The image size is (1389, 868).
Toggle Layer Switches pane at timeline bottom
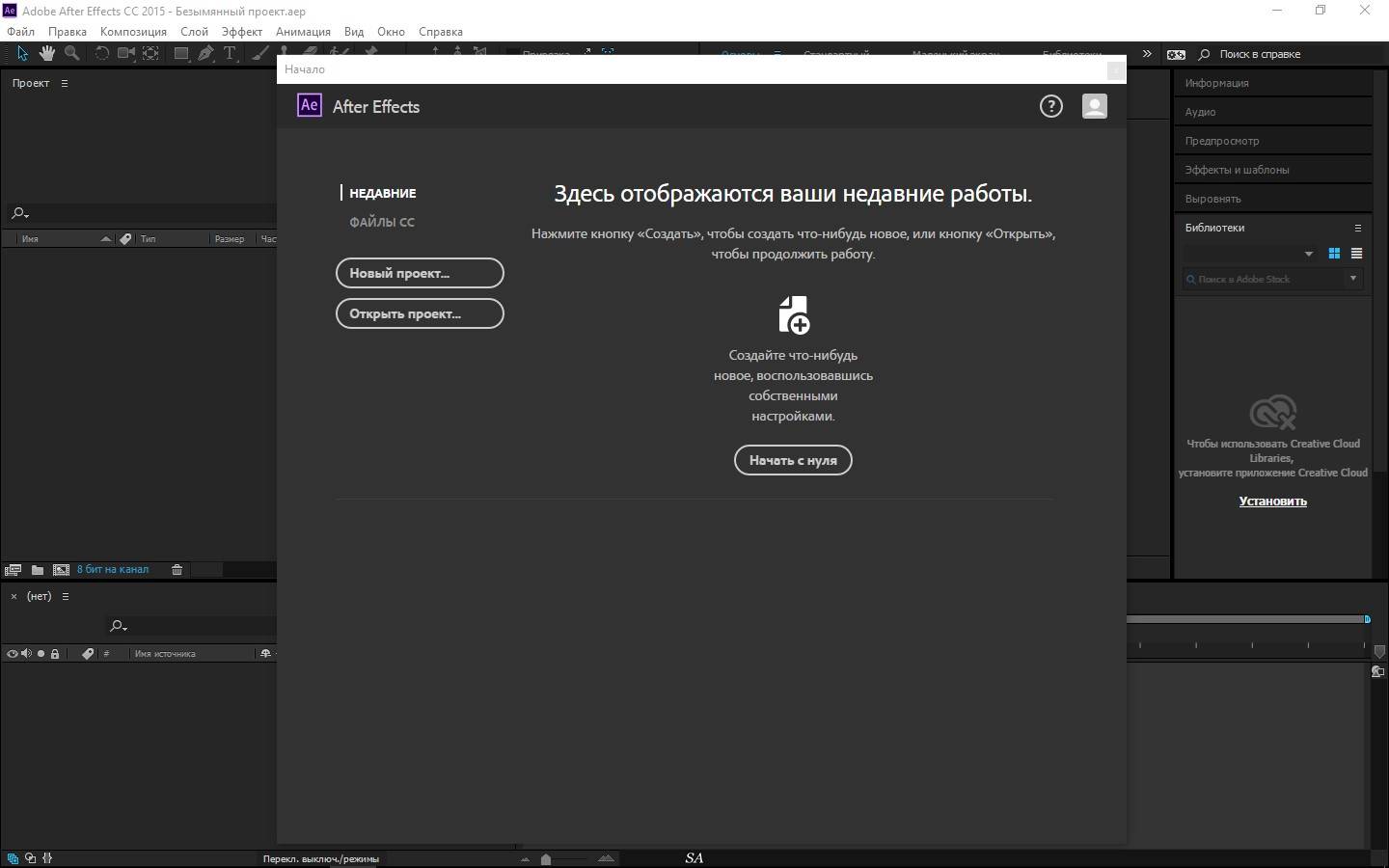tap(13, 858)
